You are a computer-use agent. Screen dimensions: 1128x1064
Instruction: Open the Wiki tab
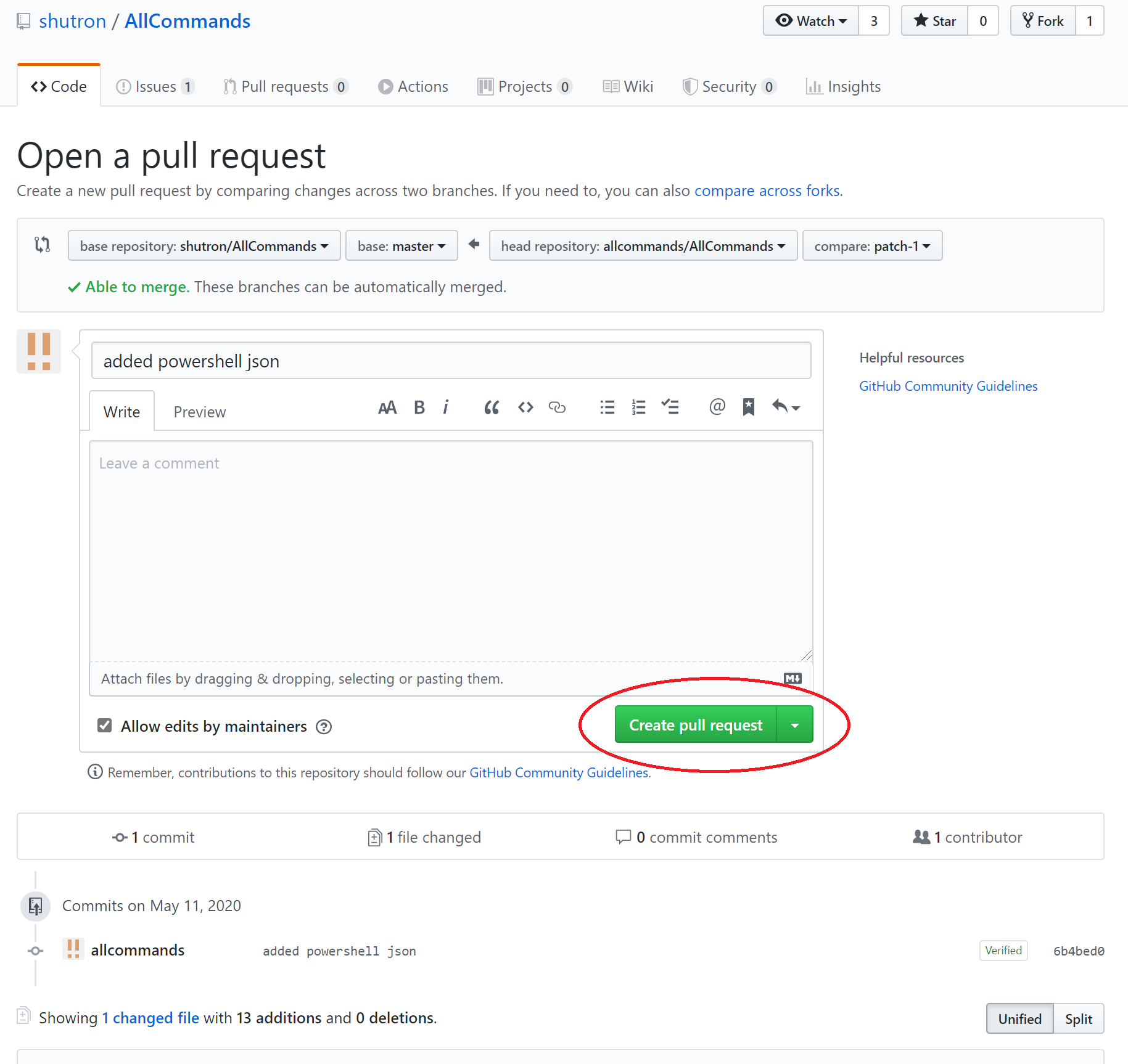[x=628, y=86]
